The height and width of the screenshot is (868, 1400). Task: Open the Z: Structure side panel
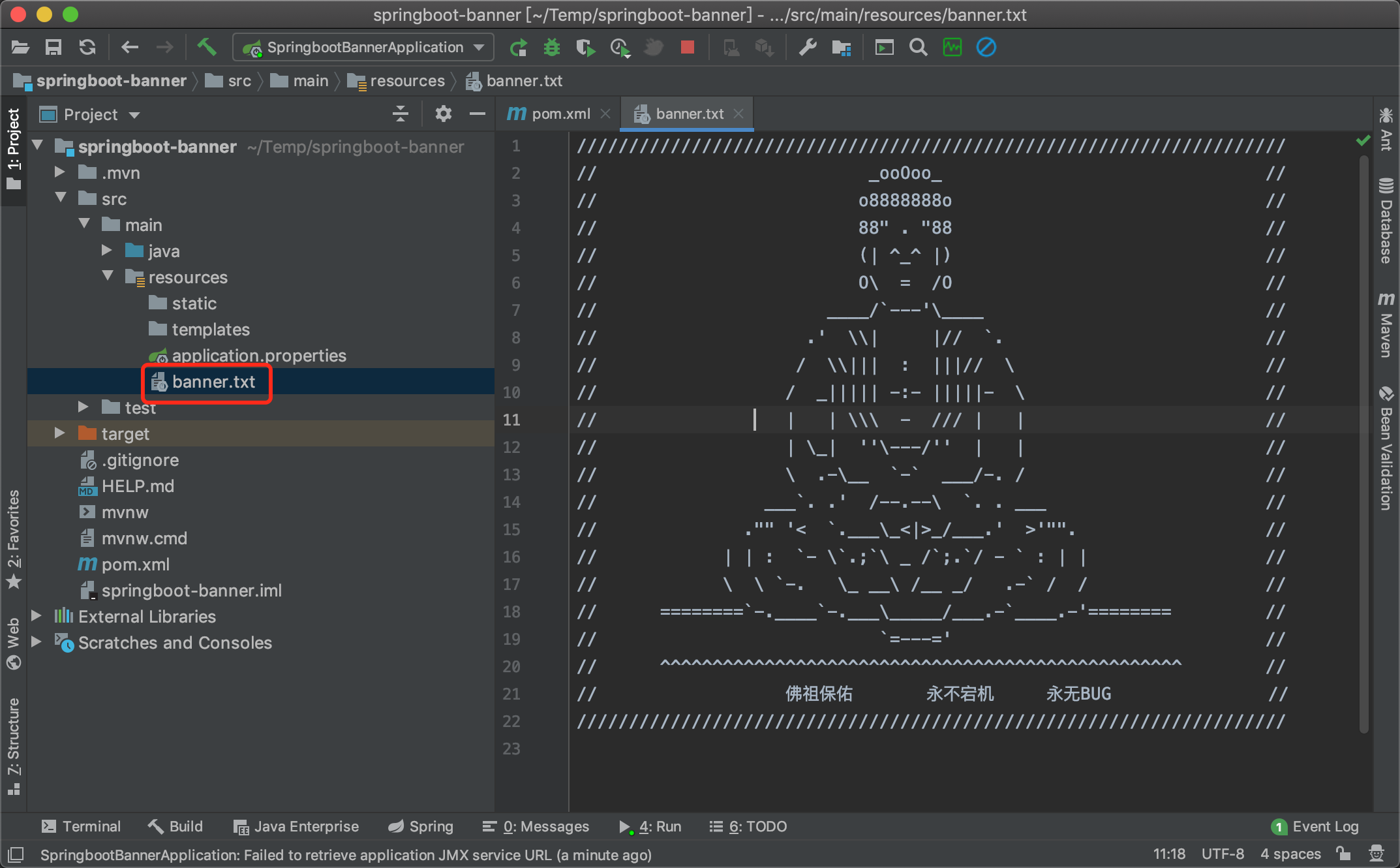[14, 747]
